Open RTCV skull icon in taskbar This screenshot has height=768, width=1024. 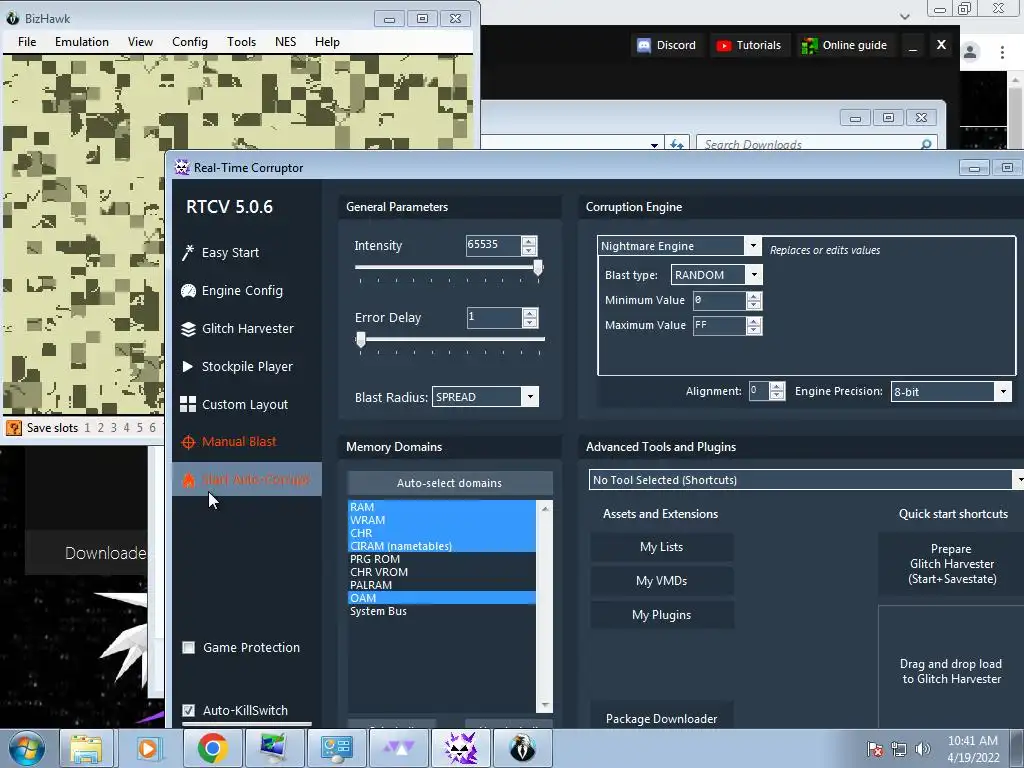[x=461, y=748]
